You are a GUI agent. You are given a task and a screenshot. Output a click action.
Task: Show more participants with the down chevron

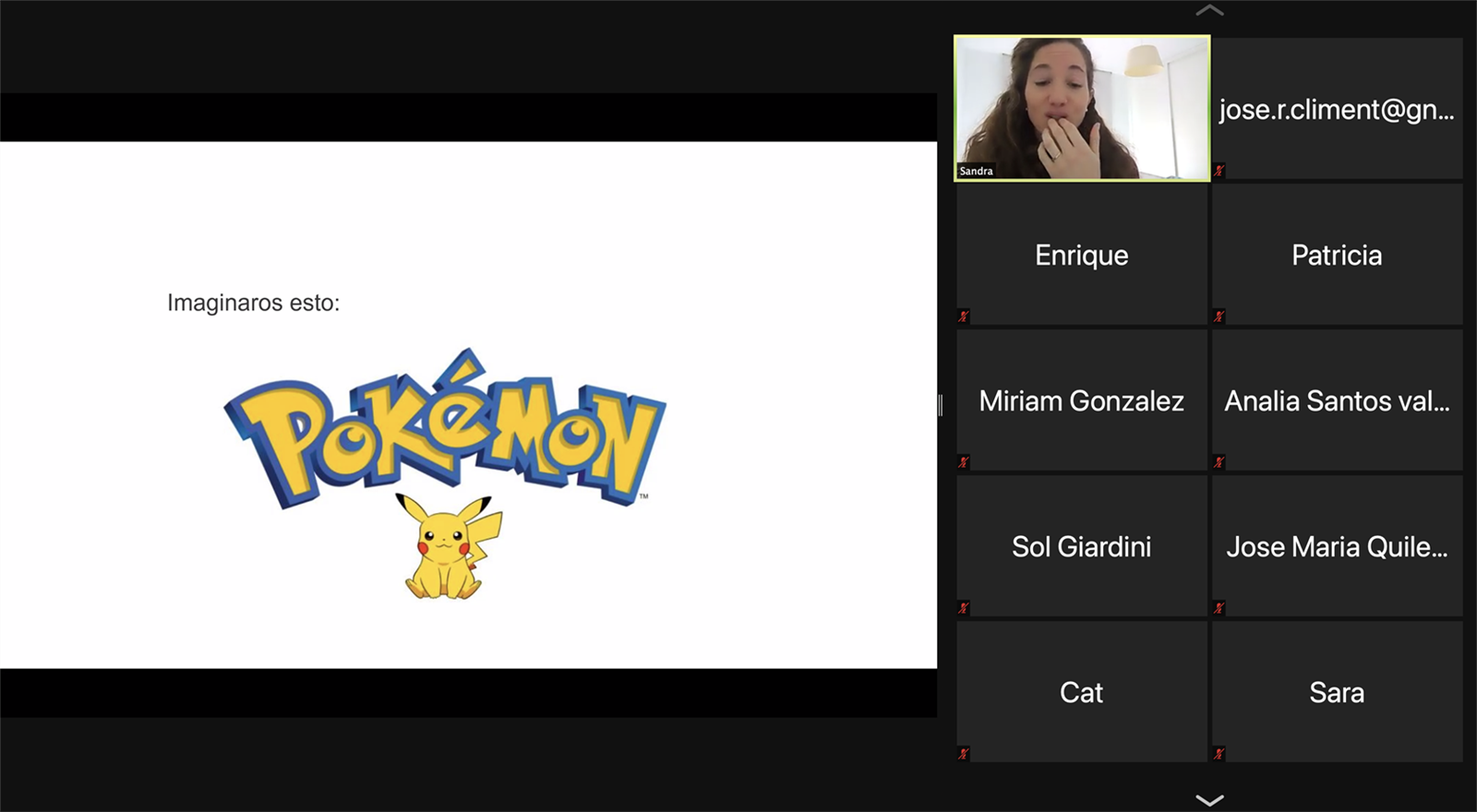click(1209, 799)
